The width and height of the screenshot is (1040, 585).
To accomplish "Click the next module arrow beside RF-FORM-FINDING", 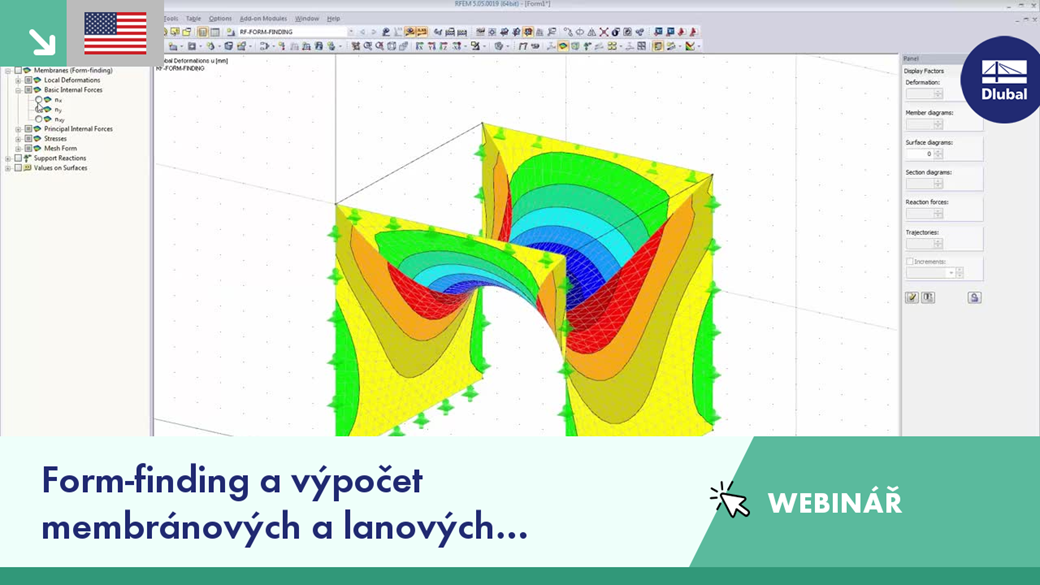I will 373,32.
